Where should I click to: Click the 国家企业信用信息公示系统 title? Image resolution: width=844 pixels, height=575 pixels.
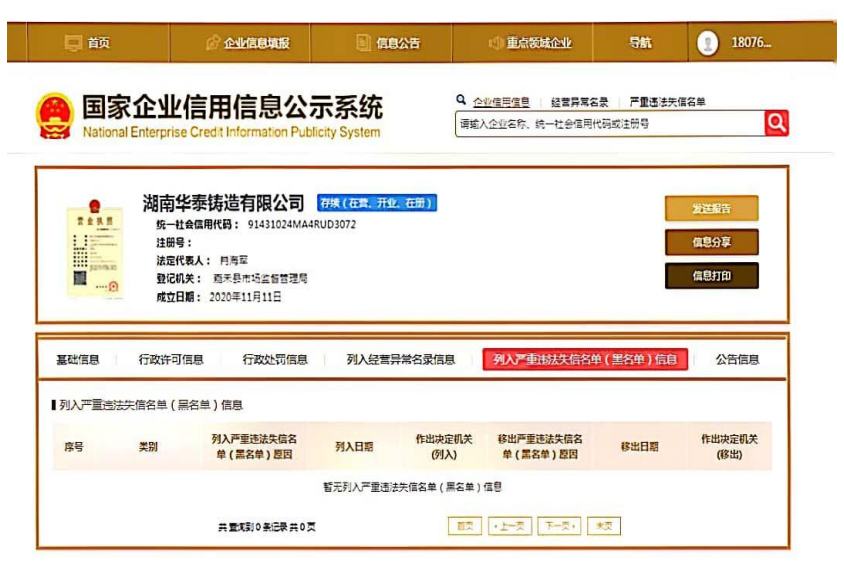coord(232,107)
